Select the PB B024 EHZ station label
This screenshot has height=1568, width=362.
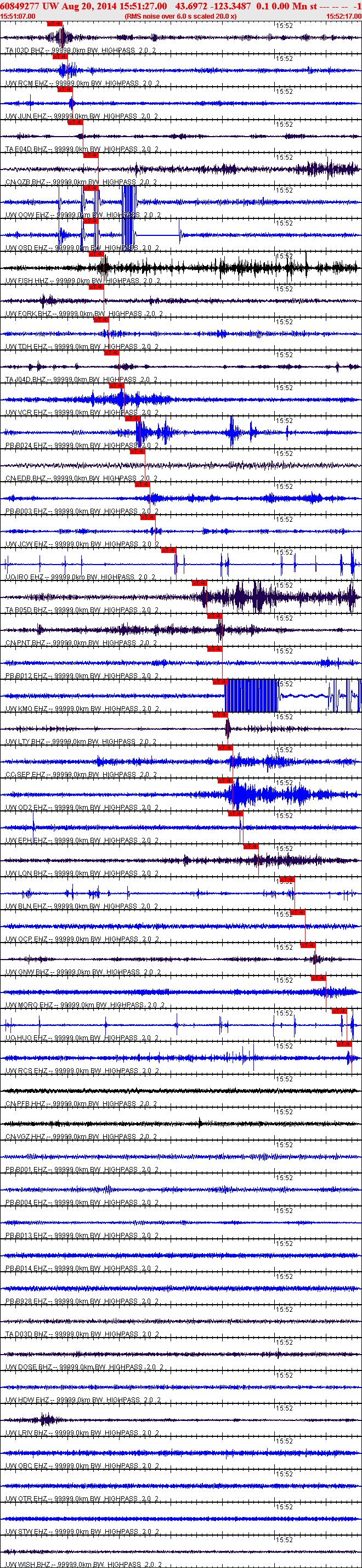[x=82, y=445]
